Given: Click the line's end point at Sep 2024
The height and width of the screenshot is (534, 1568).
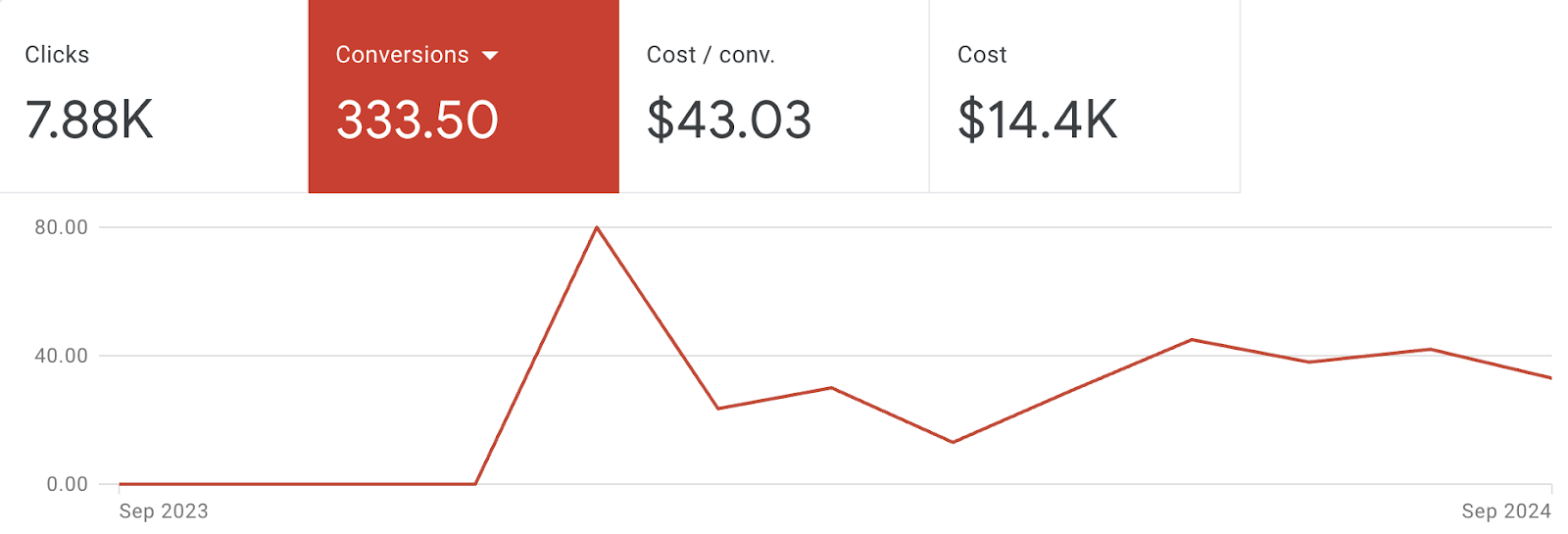Looking at the screenshot, I should [1550, 377].
